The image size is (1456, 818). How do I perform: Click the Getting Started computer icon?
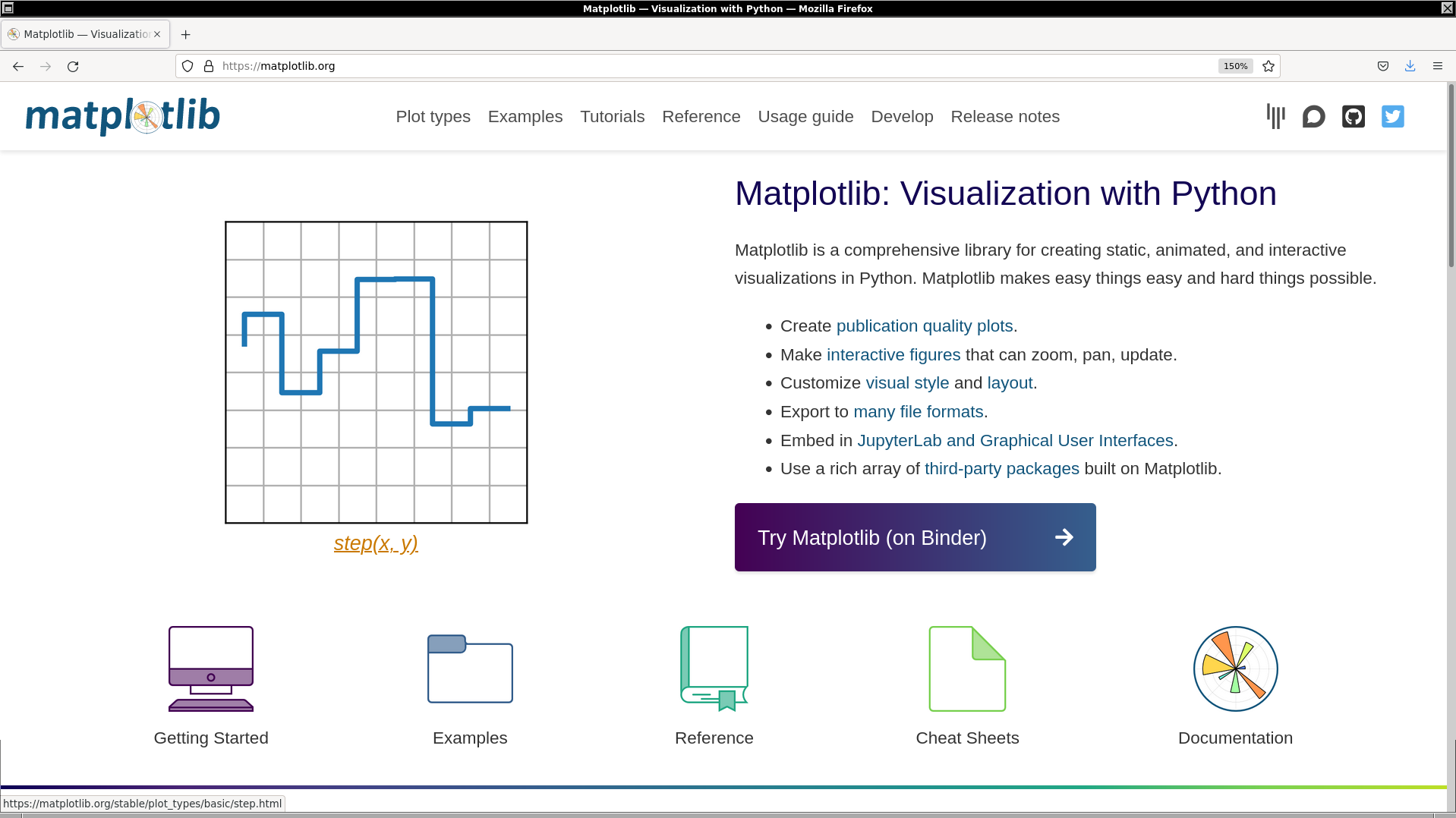coord(211,669)
